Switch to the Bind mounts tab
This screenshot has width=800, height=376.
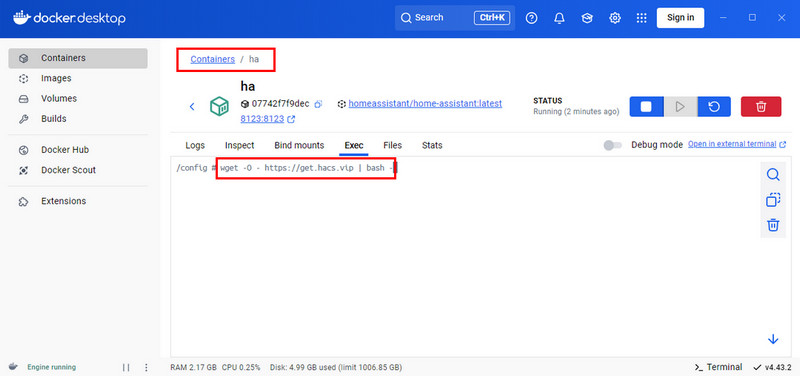pos(299,145)
